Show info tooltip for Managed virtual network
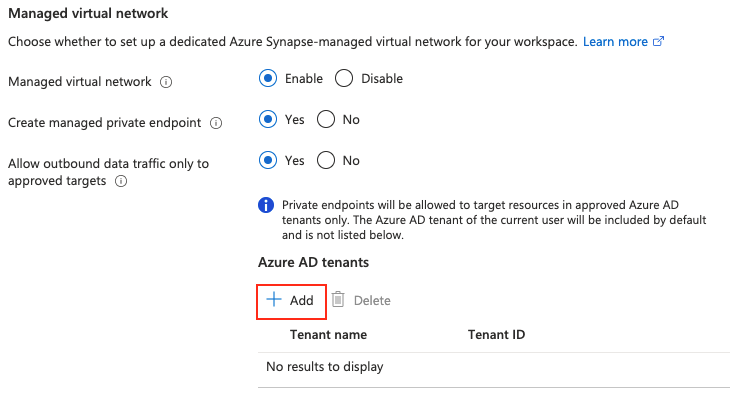Viewport: 745px width, 404px height. (x=166, y=82)
